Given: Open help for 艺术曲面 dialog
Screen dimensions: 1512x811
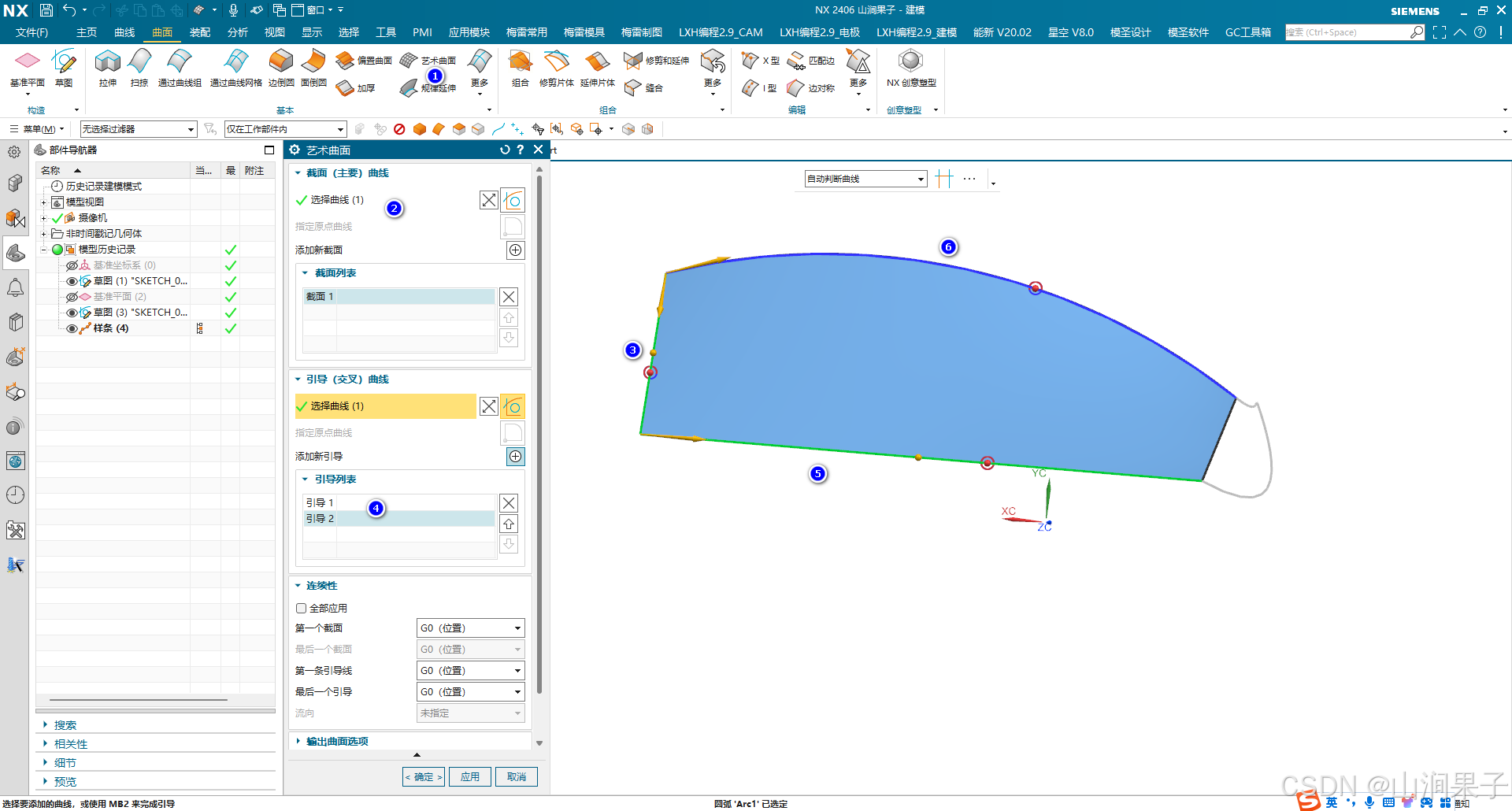Looking at the screenshot, I should coord(521,150).
